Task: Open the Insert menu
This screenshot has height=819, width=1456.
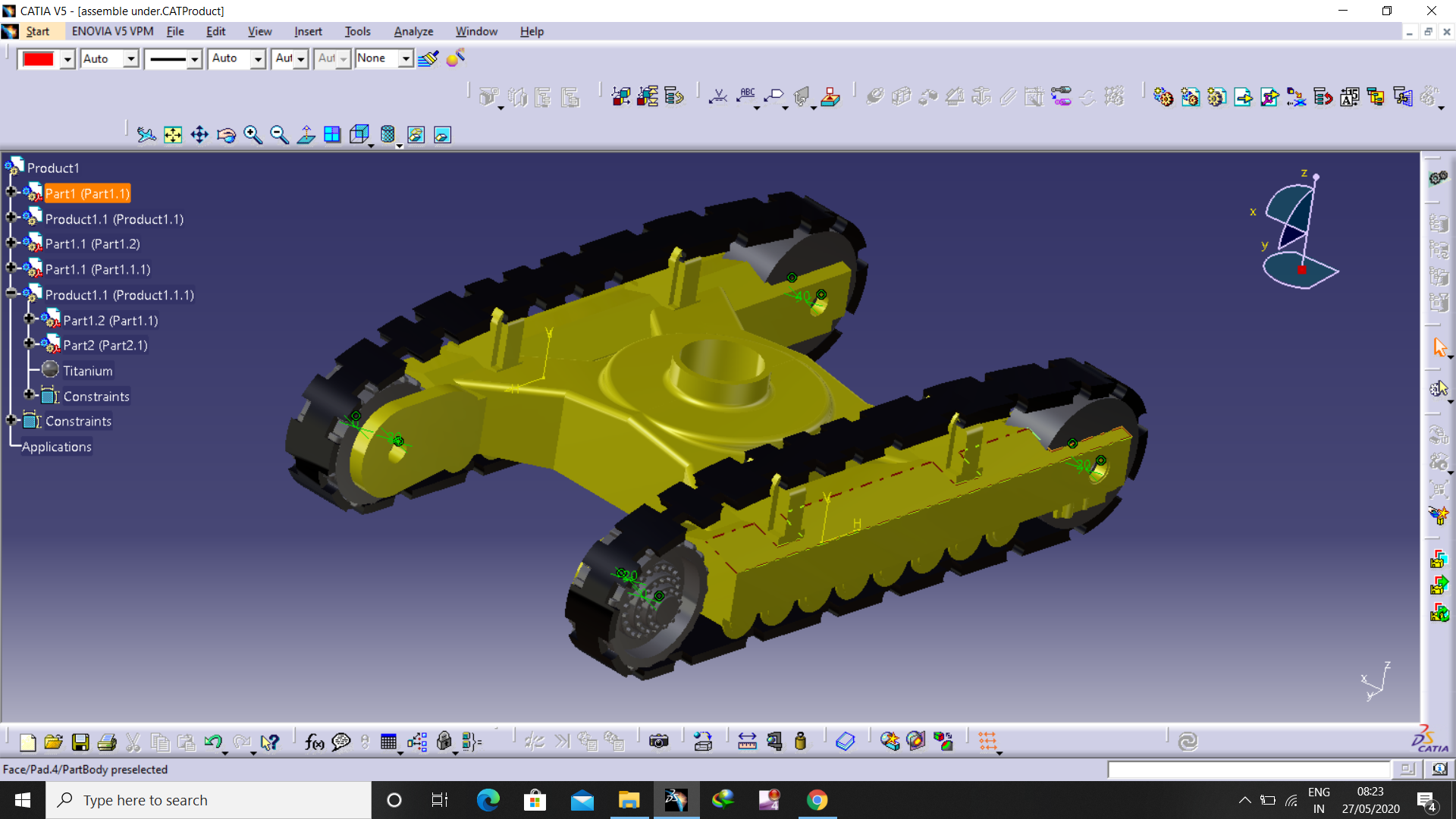Action: click(x=308, y=31)
